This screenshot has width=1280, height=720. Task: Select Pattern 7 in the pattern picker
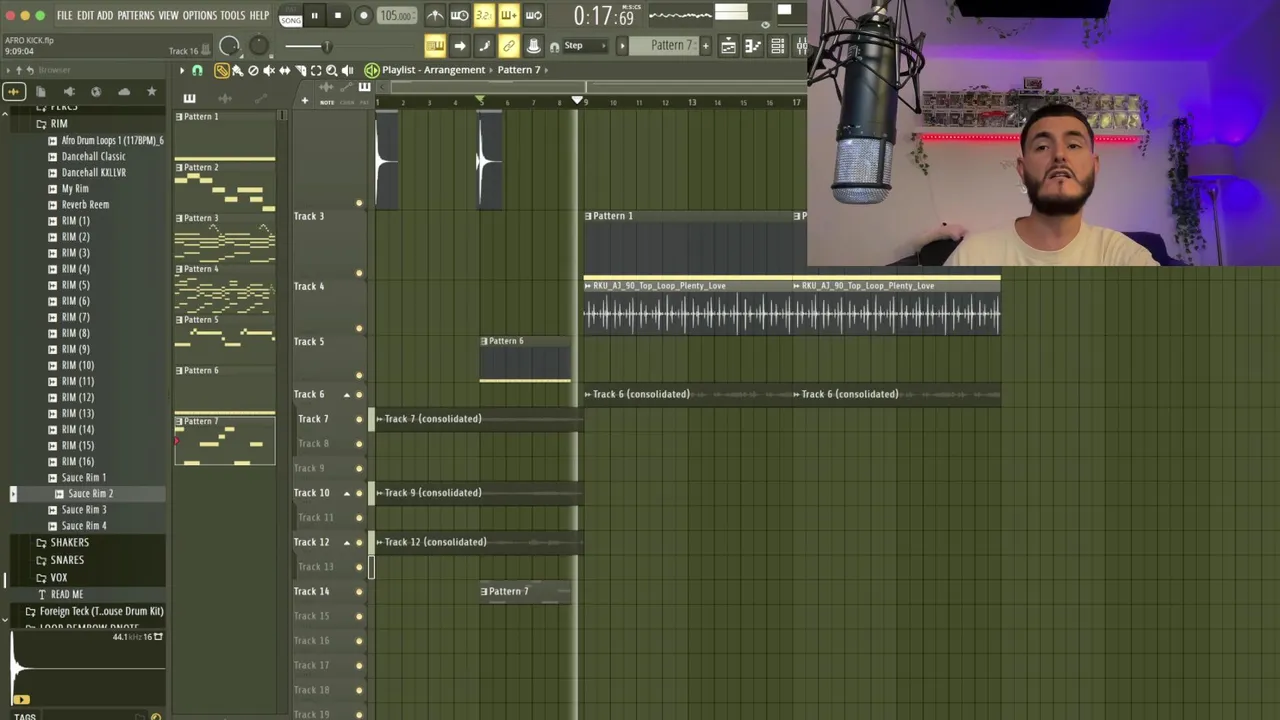coord(225,441)
